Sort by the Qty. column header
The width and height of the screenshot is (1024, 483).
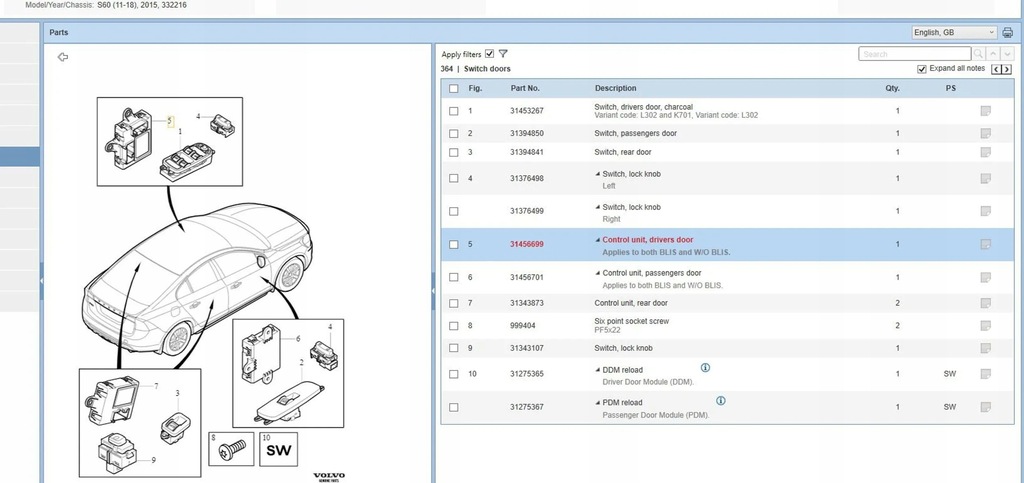pos(893,89)
